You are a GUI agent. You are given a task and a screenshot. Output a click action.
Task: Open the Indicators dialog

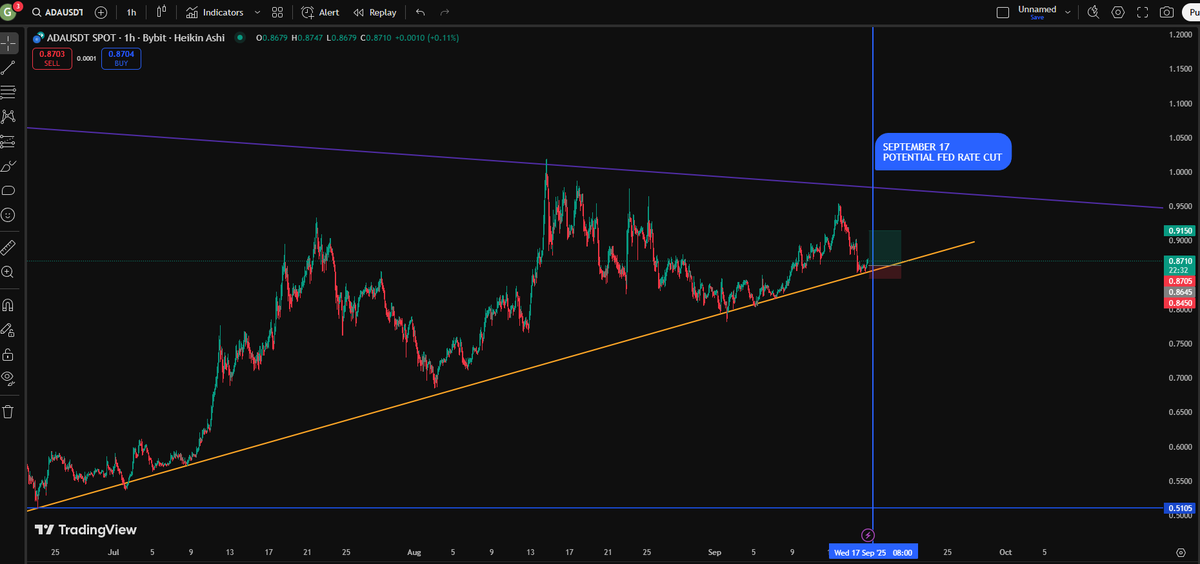point(214,12)
